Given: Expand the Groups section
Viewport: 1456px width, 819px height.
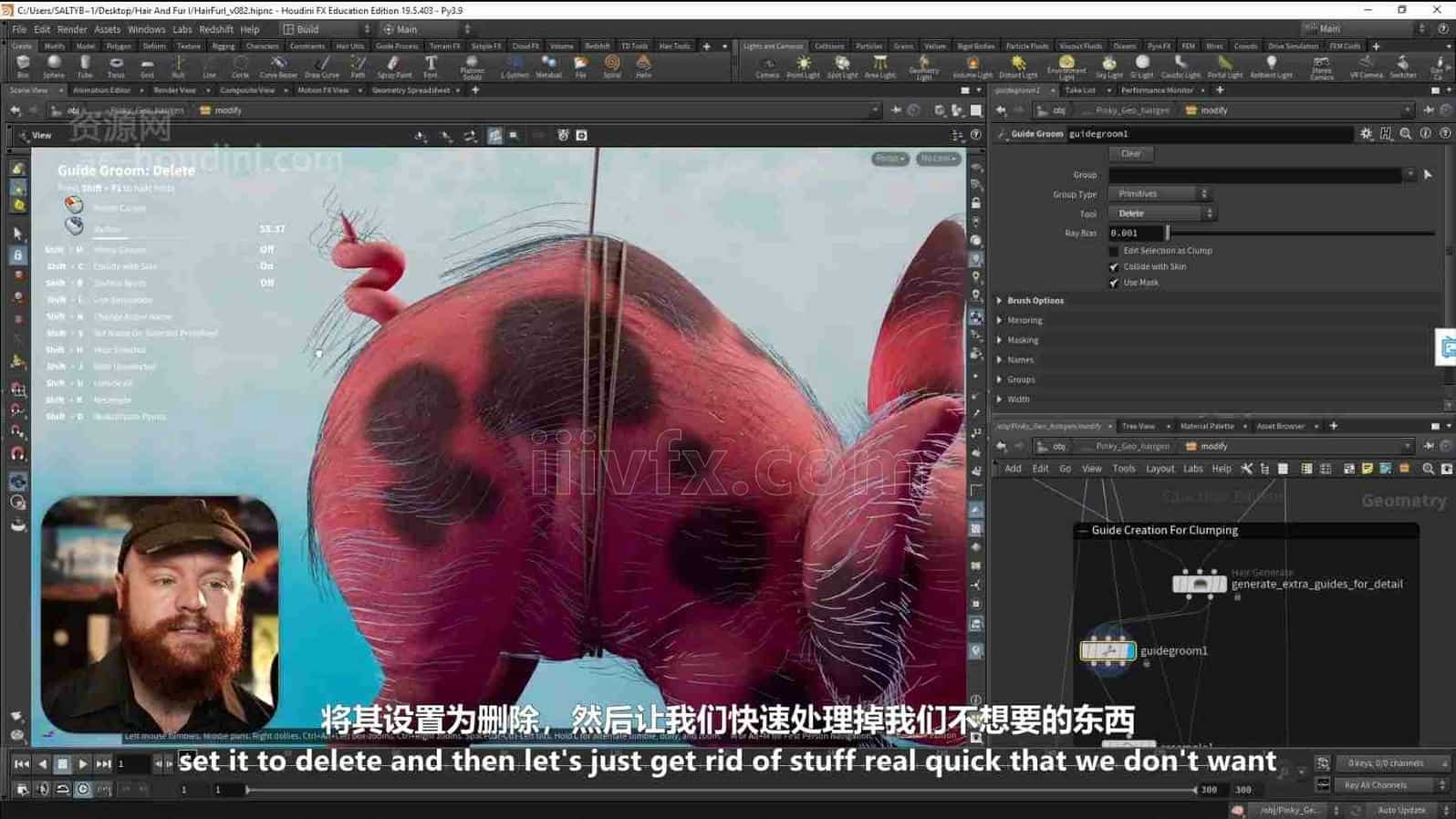Looking at the screenshot, I should pos(1020,380).
